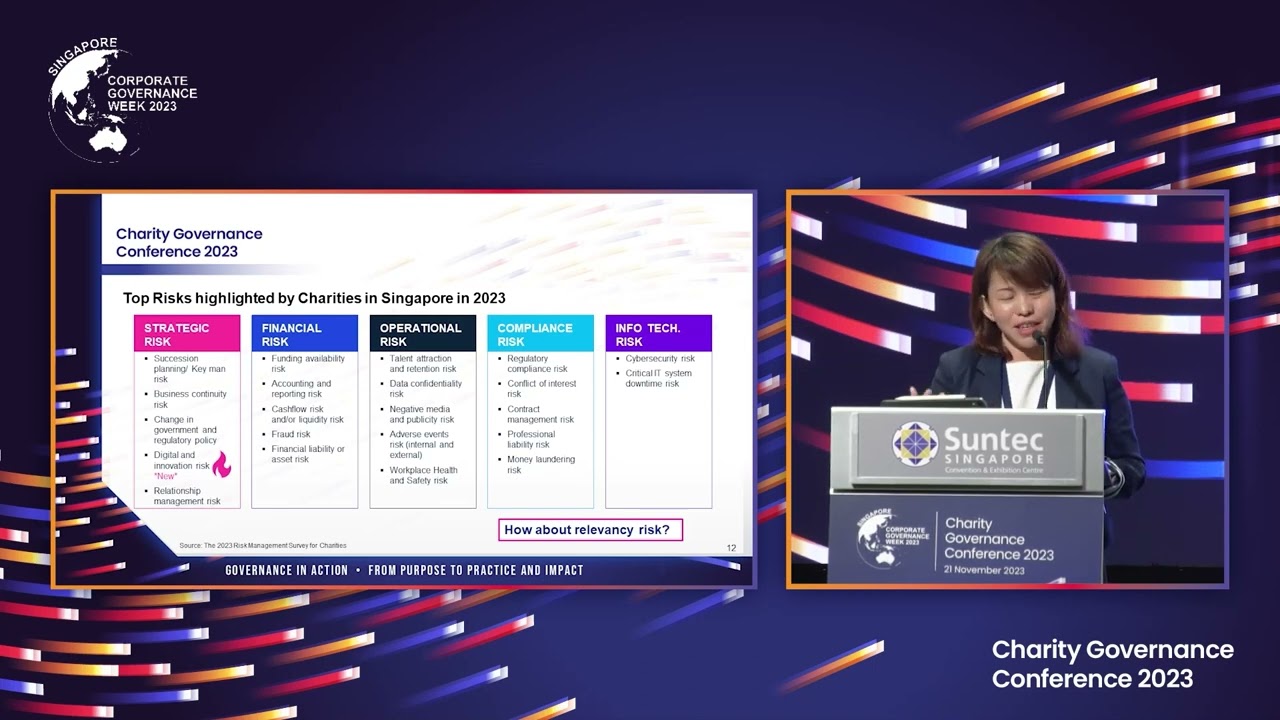Click 'Funding availability risk' bullet
Image resolution: width=1280 pixels, height=720 pixels.
point(308,364)
